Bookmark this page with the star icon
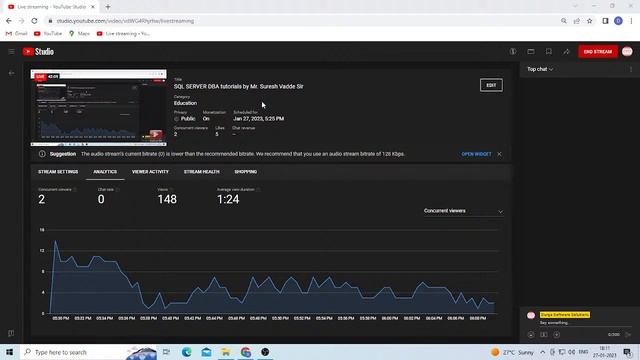 [589, 21]
